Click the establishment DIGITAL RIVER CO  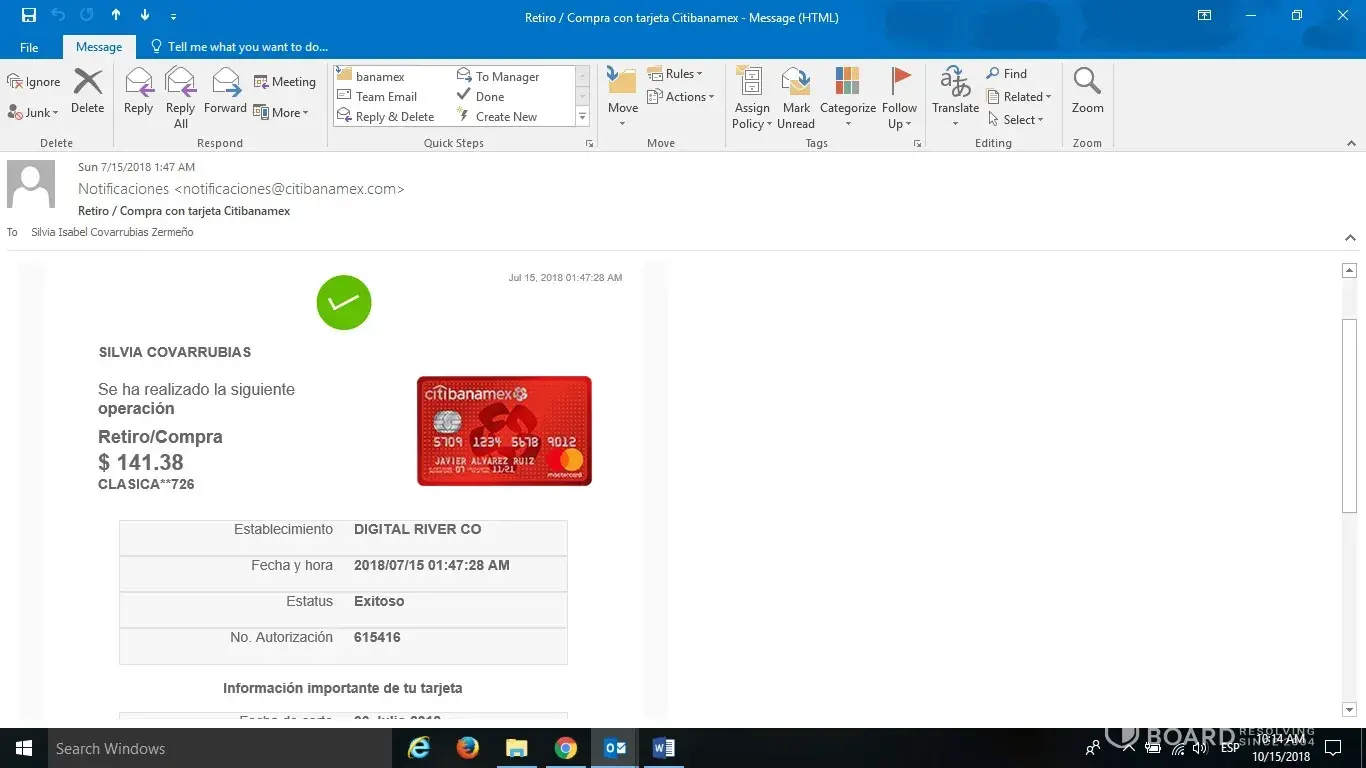[417, 529]
